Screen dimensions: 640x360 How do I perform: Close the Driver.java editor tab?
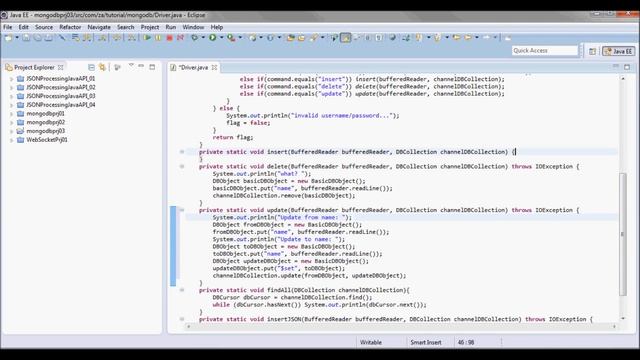[214, 67]
